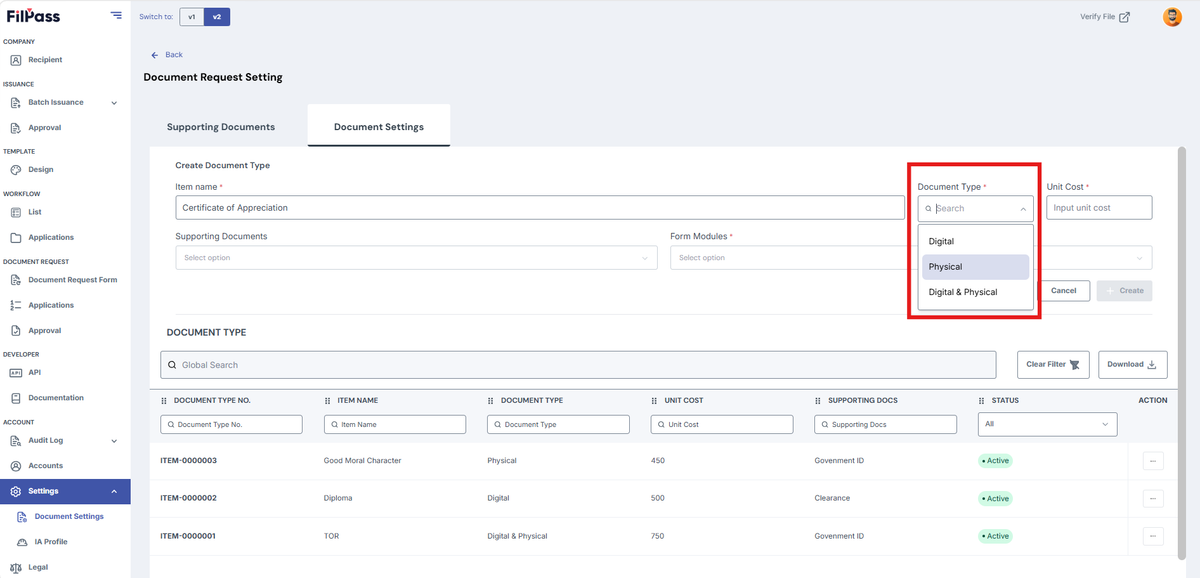Image resolution: width=1200 pixels, height=578 pixels.
Task: Collapse the Settings submenu chevron
Action: (114, 491)
